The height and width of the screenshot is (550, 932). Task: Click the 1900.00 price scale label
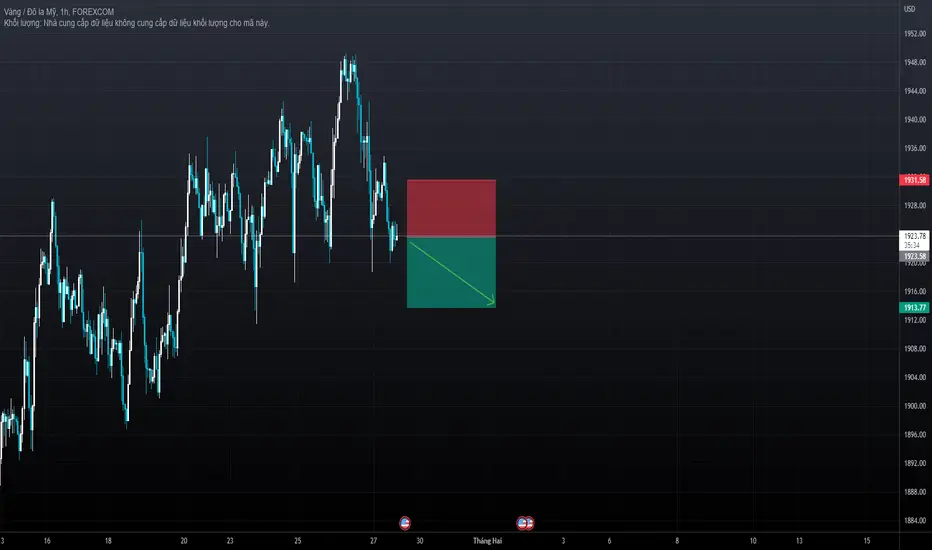pos(915,406)
